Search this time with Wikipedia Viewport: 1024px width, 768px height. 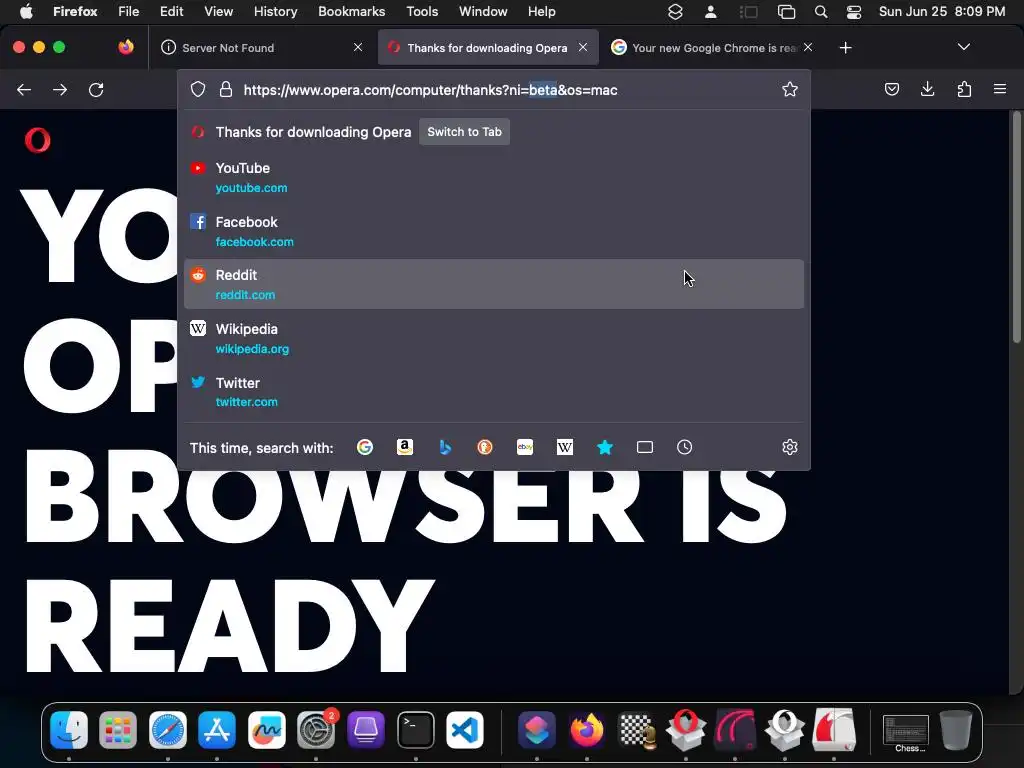565,447
